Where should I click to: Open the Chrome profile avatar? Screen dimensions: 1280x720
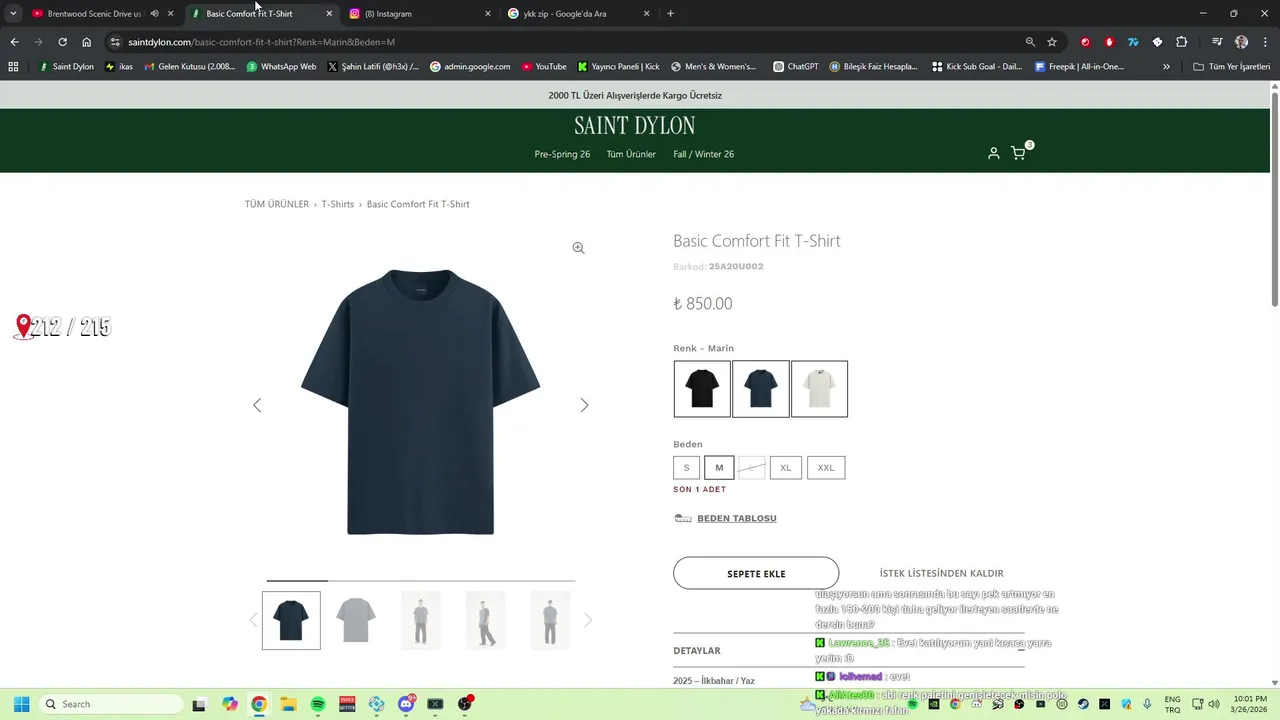[1241, 42]
